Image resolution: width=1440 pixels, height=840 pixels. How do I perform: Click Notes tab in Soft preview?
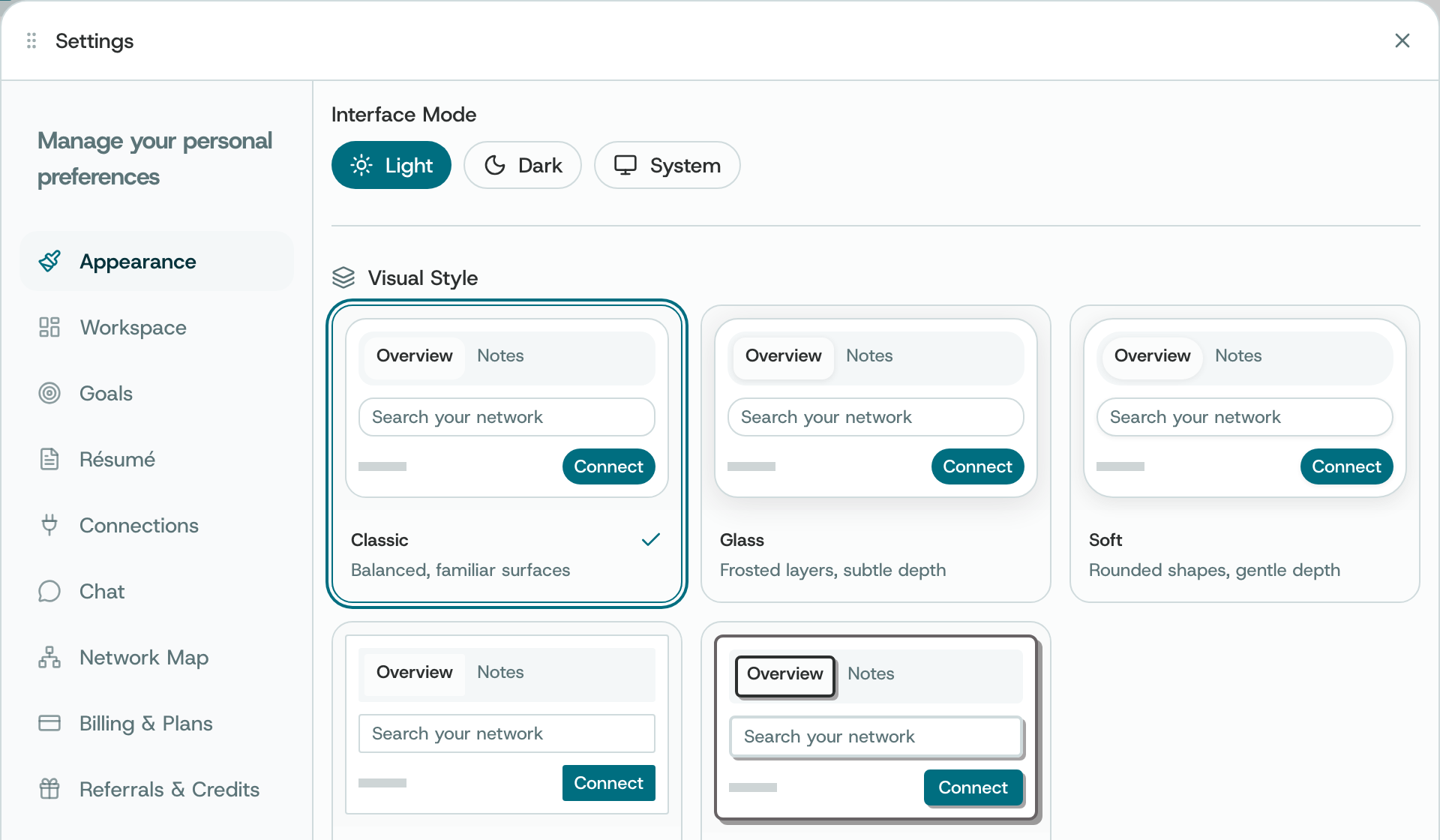tap(1238, 355)
